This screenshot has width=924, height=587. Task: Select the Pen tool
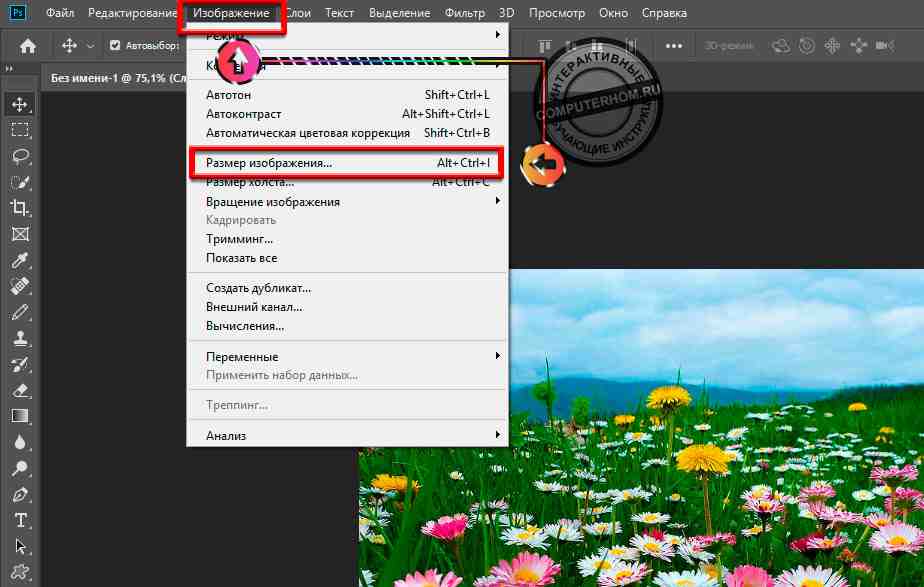19,494
